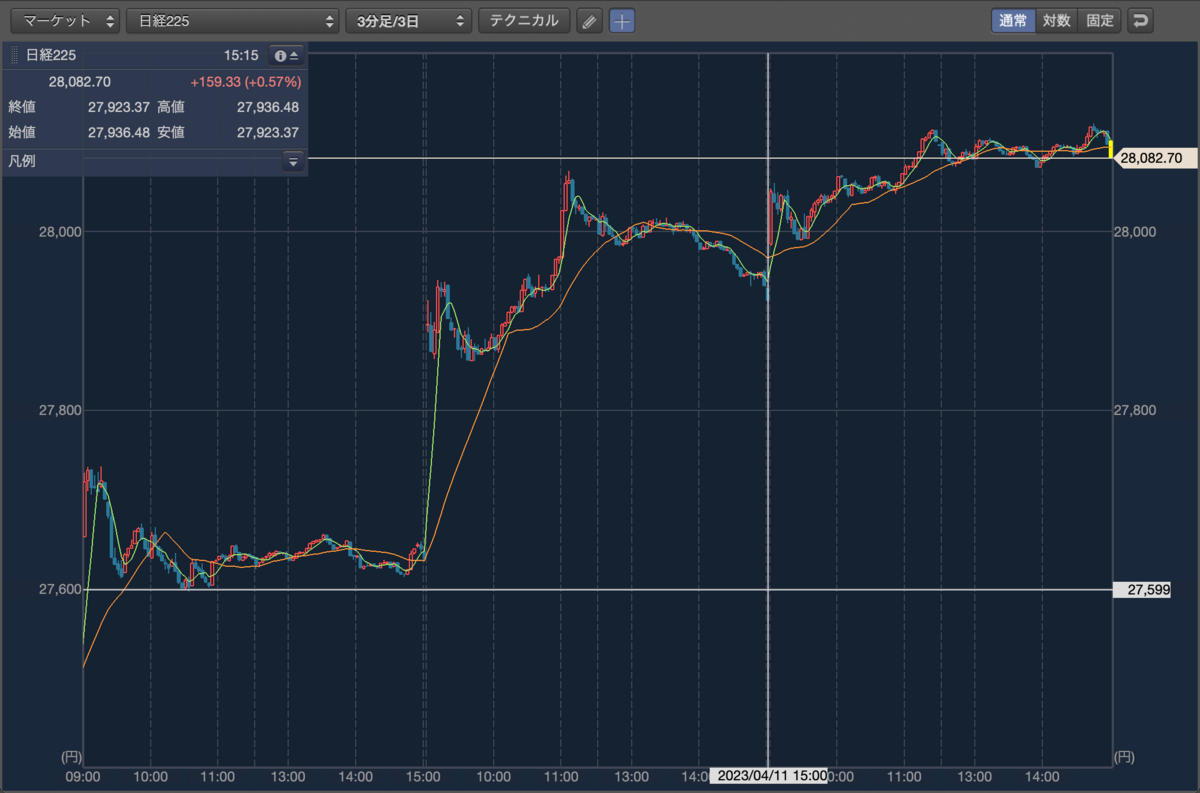Click the 高値 value 27,936.48

click(x=267, y=107)
